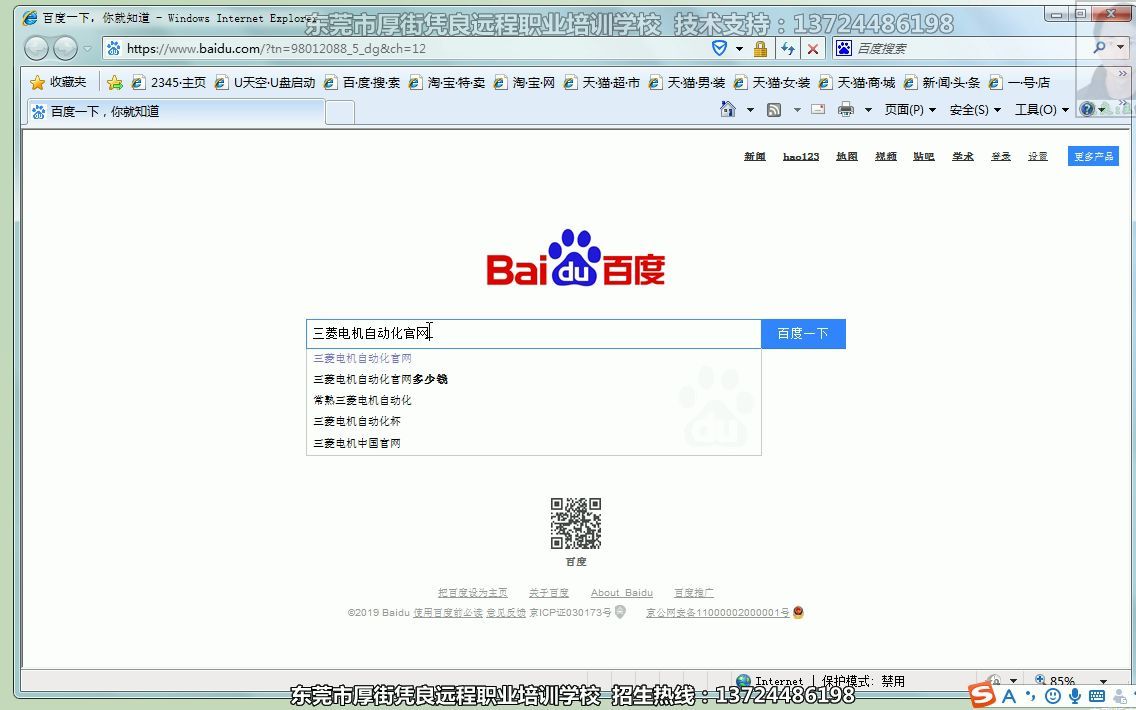Viewport: 1136px width, 710px height.
Task: Select suggestion 常熟三菱电机自动化
Action: tap(534, 400)
